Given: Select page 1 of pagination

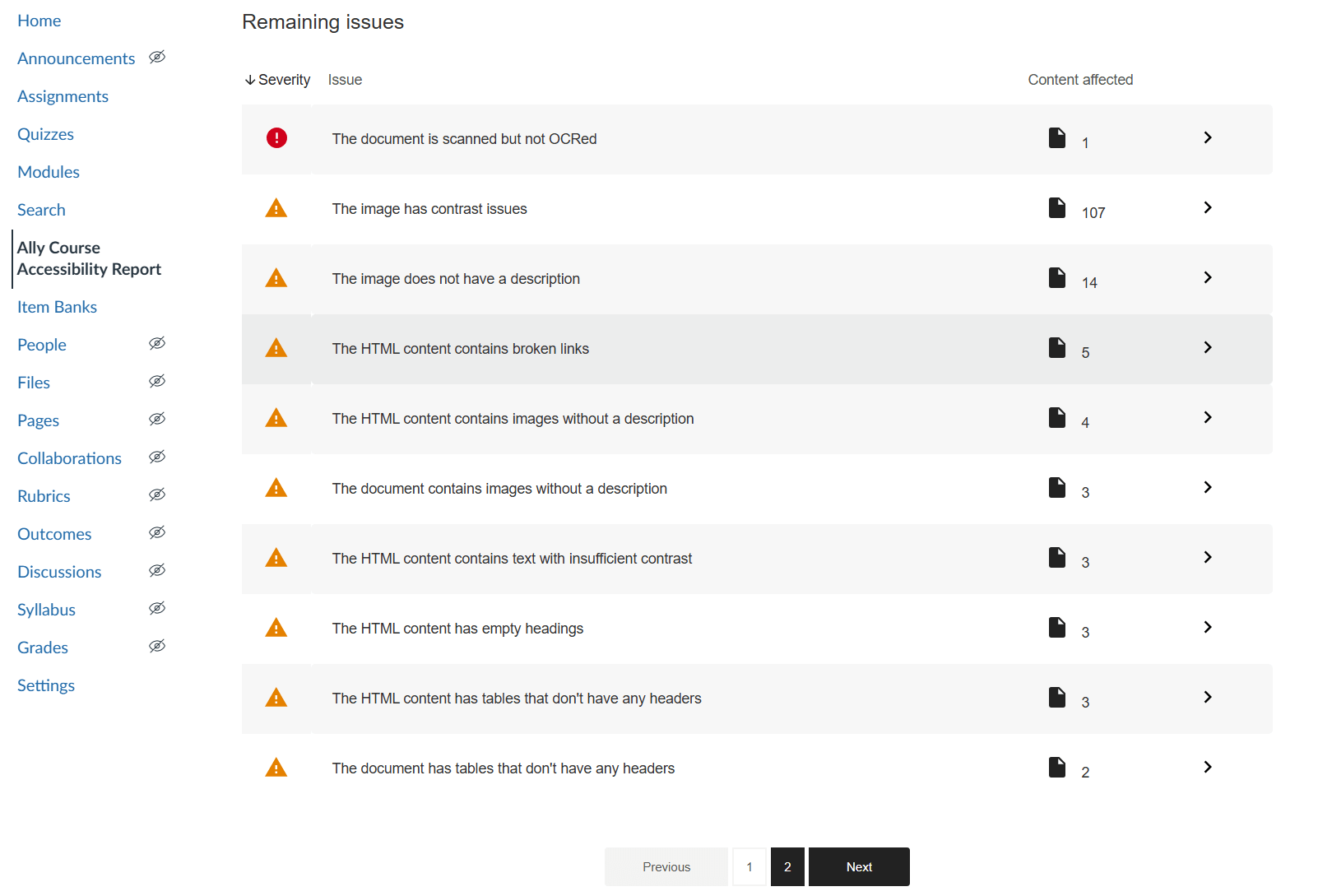Looking at the screenshot, I should click(x=749, y=866).
